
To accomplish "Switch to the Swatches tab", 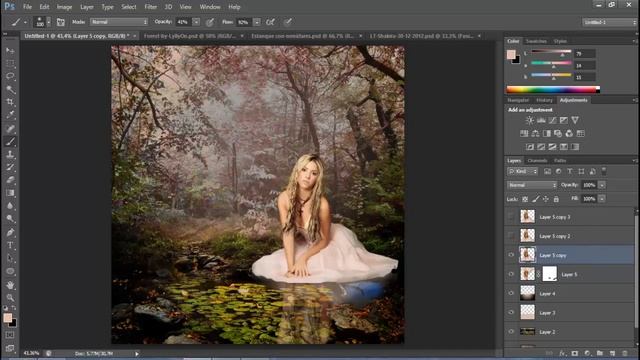I will click(536, 41).
